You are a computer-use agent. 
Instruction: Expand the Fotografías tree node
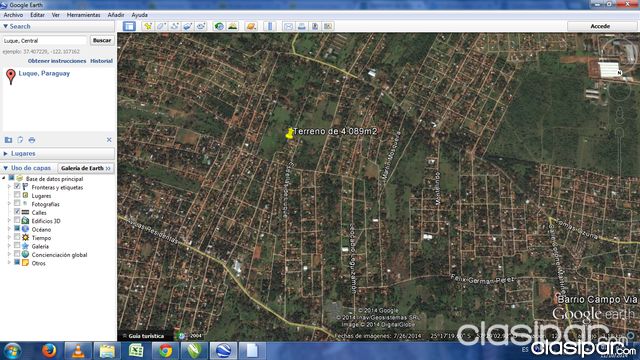point(9,204)
